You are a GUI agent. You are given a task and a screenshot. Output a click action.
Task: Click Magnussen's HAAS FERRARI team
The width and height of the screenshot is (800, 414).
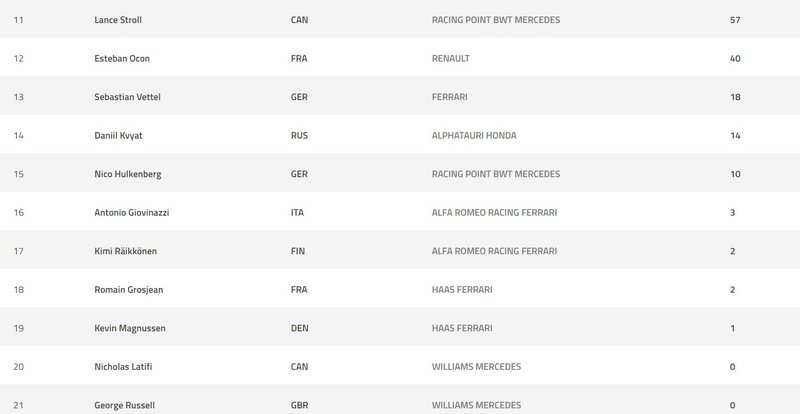[463, 329]
